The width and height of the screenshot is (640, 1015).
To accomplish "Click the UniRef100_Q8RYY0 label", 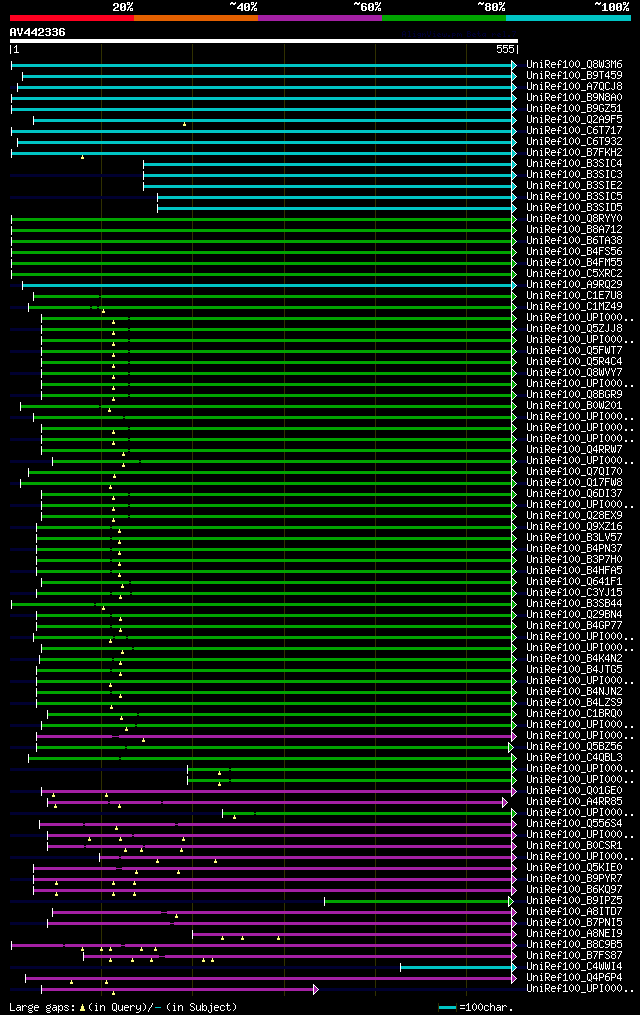I will click(575, 219).
